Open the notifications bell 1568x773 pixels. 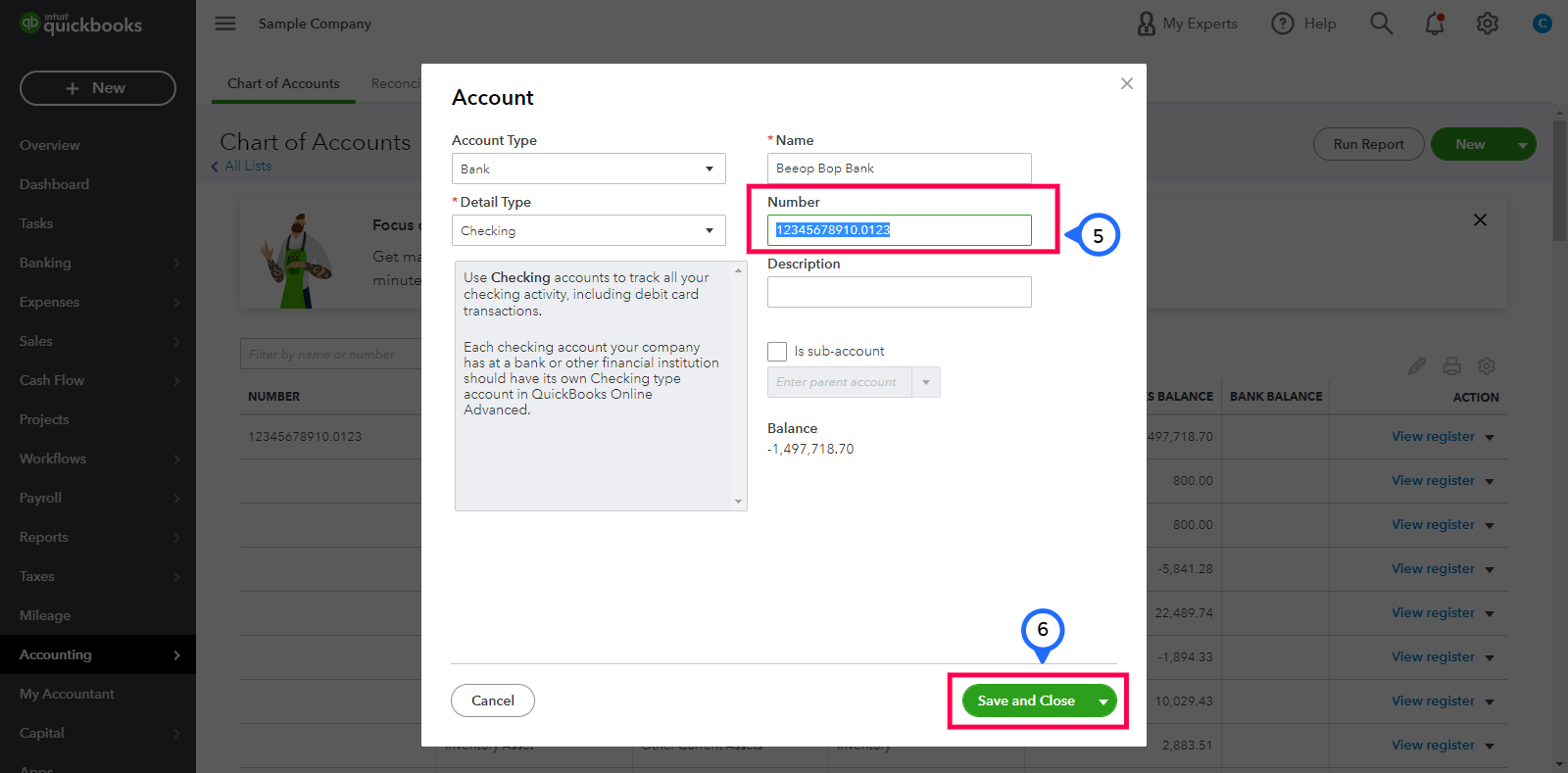click(1435, 24)
